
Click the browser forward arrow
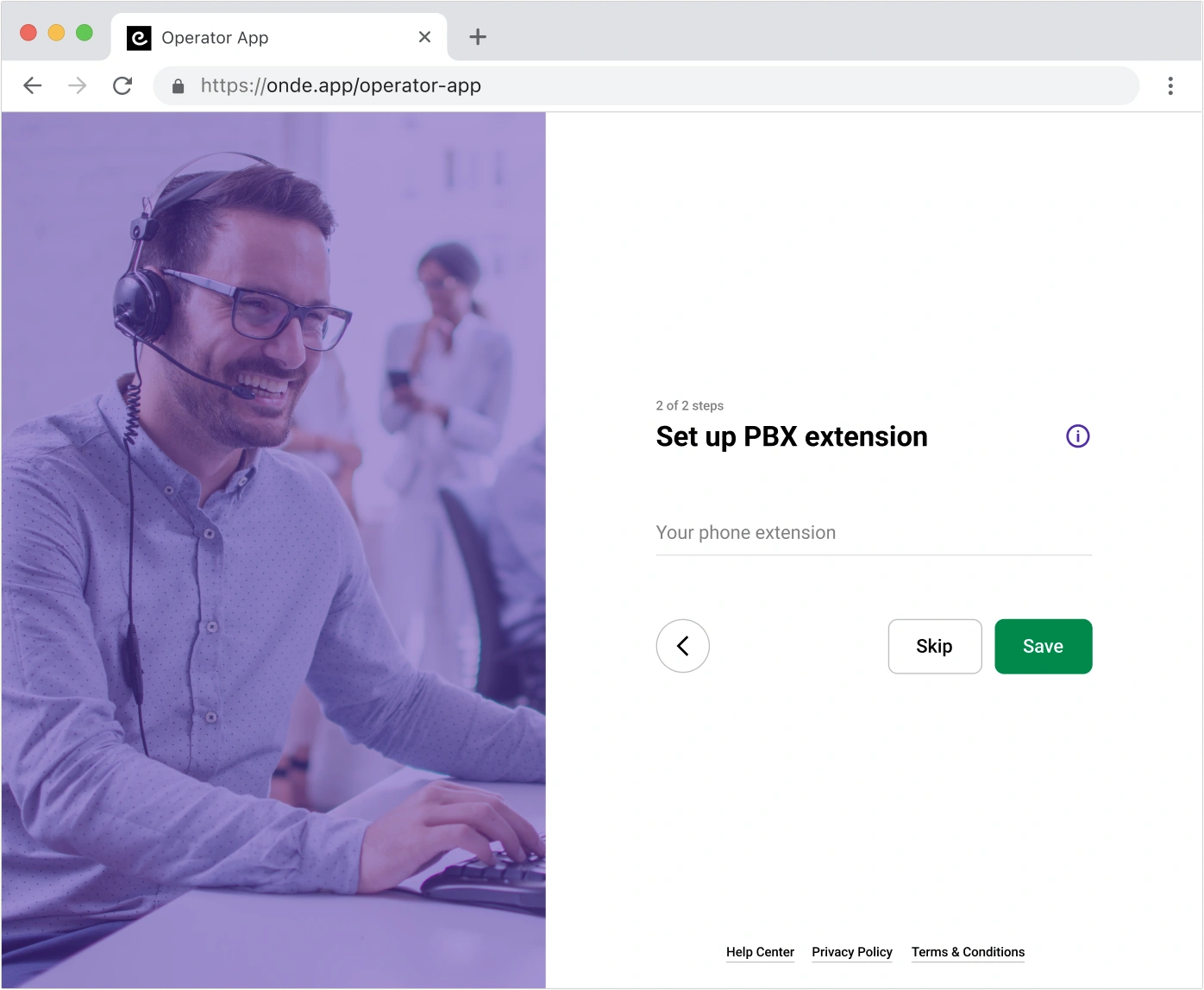pos(78,85)
